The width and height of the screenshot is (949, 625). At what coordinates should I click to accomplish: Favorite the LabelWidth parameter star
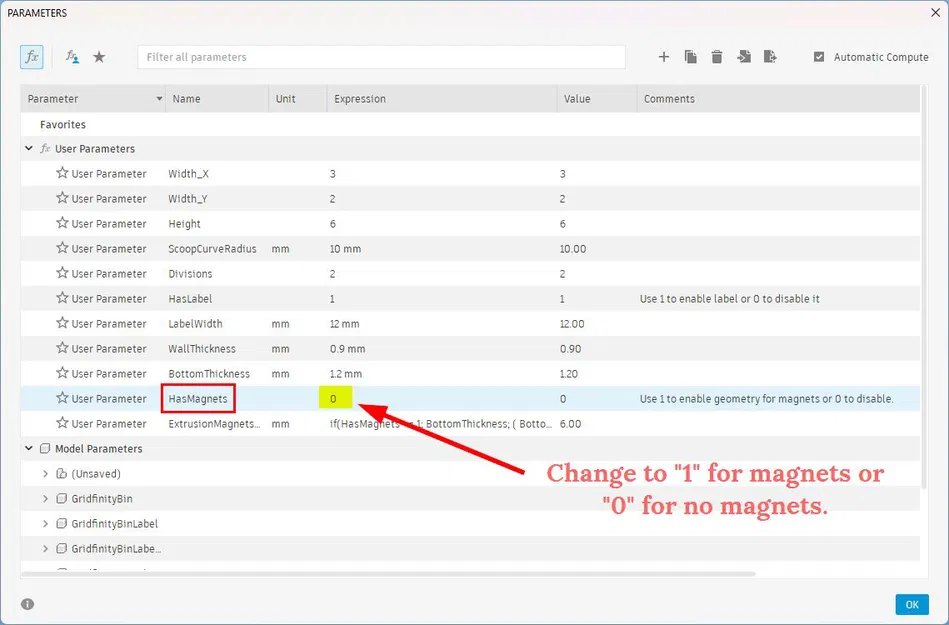62,323
